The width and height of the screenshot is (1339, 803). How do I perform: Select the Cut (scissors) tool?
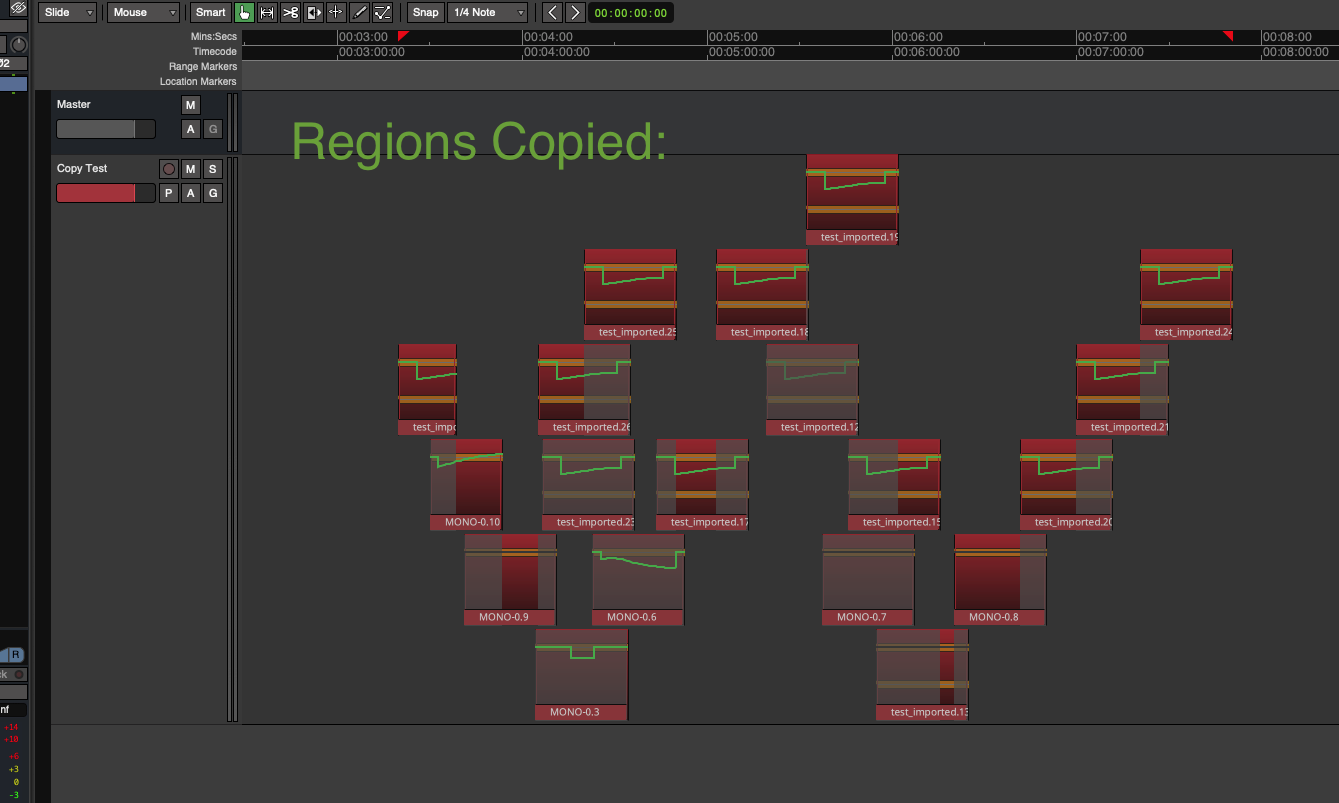pyautogui.click(x=290, y=13)
